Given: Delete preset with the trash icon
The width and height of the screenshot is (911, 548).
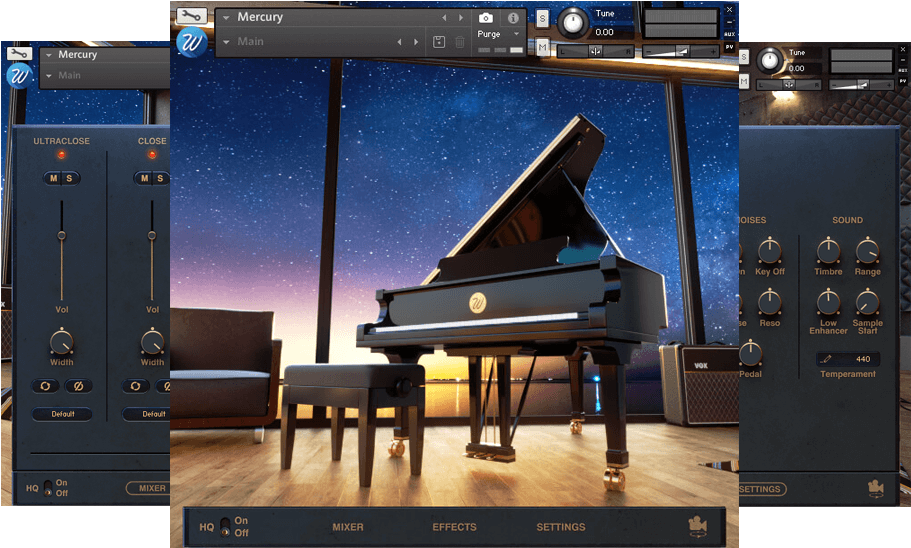Looking at the screenshot, I should 460,42.
